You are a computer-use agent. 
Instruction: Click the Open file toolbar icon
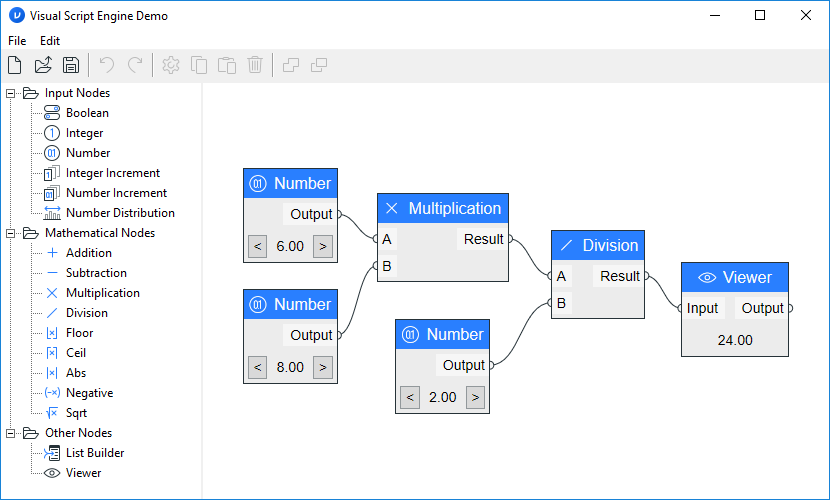coord(43,65)
